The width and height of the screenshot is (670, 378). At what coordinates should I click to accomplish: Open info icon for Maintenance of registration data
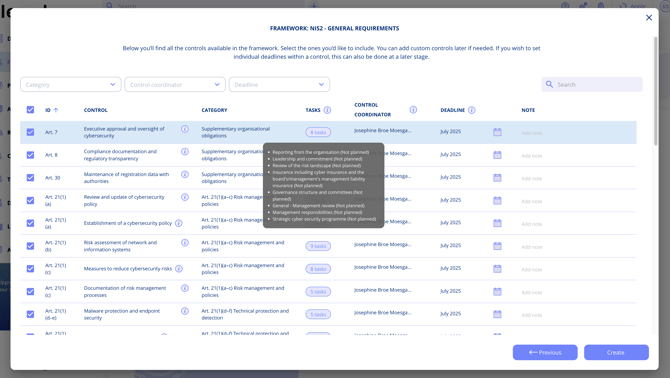[x=185, y=174]
